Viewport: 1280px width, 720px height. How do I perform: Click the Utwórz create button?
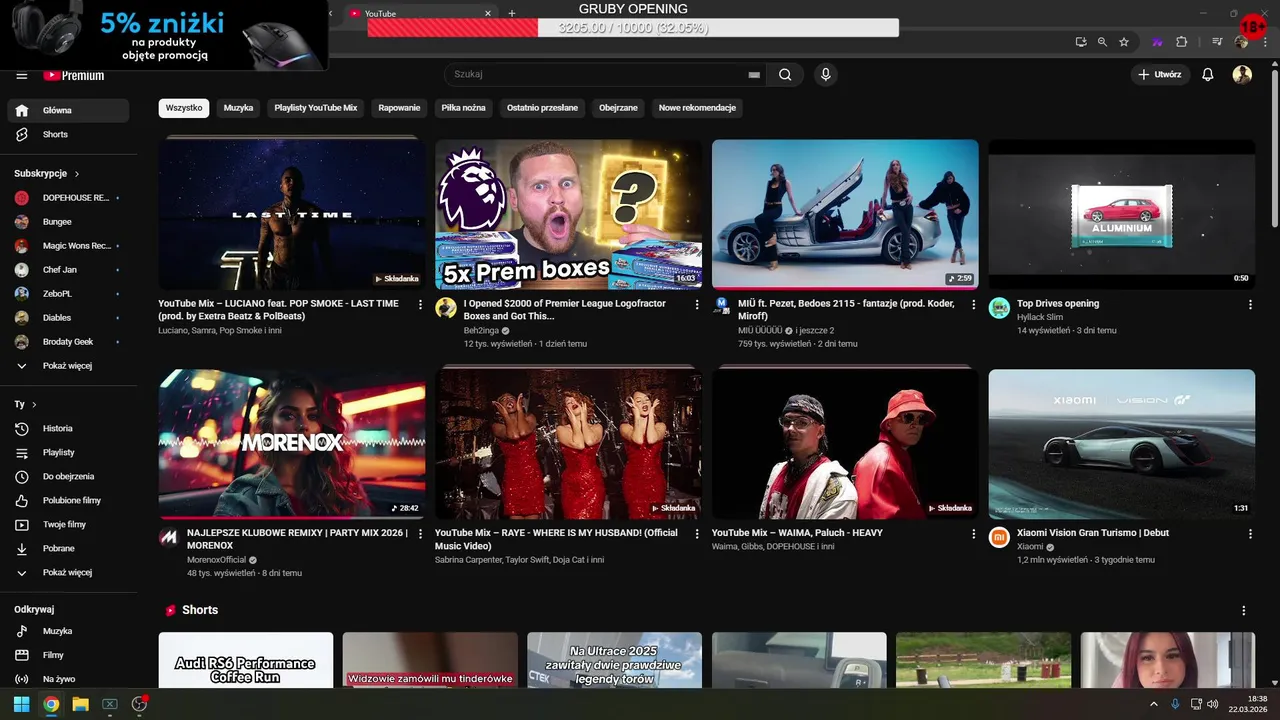tap(1160, 74)
